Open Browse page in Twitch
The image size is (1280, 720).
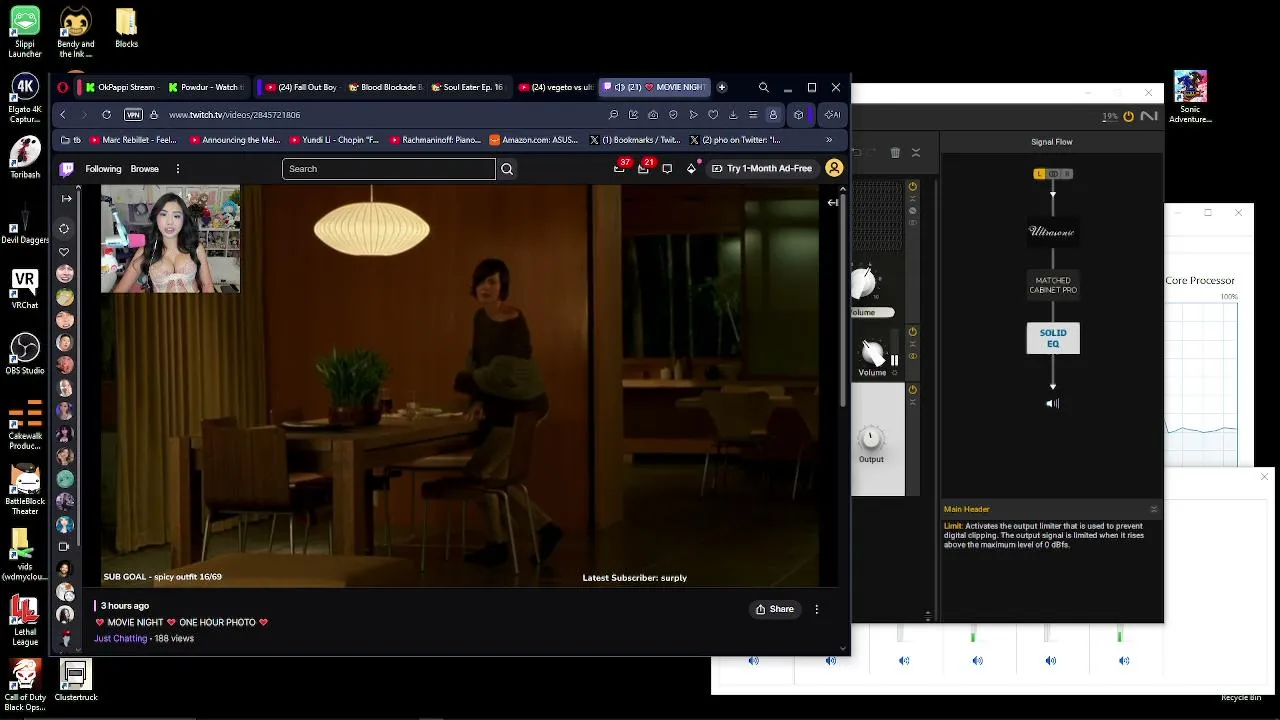click(145, 169)
